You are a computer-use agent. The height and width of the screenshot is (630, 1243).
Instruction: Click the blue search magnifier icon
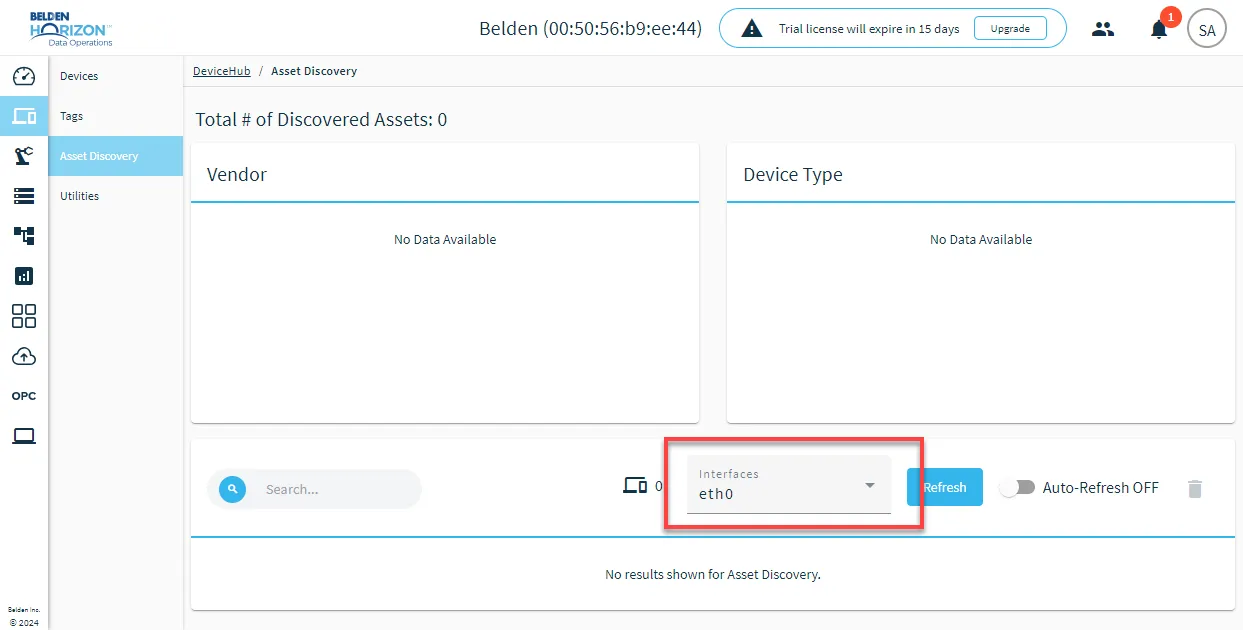[232, 489]
